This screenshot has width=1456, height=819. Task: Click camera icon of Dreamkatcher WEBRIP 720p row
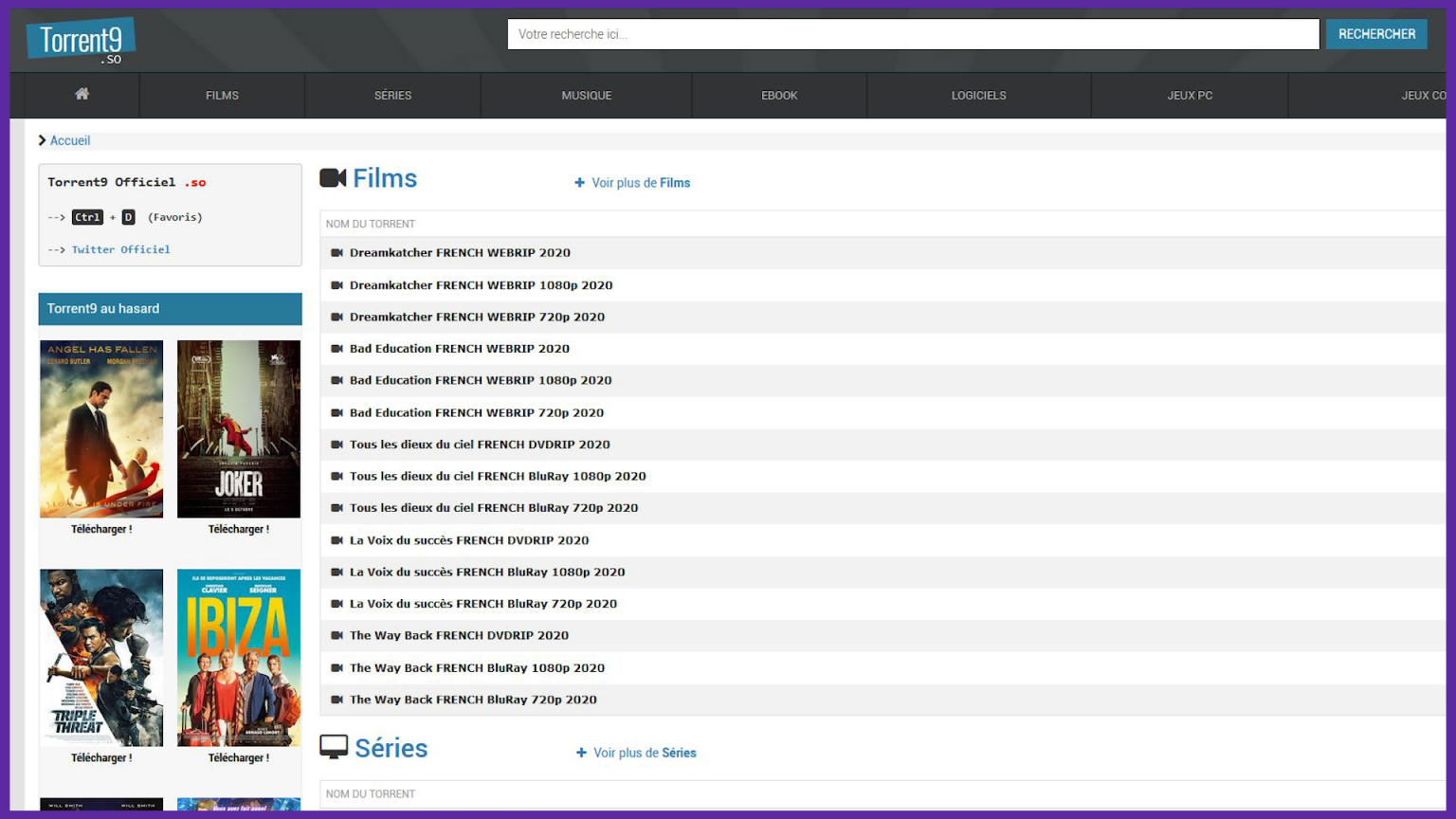[x=337, y=317]
